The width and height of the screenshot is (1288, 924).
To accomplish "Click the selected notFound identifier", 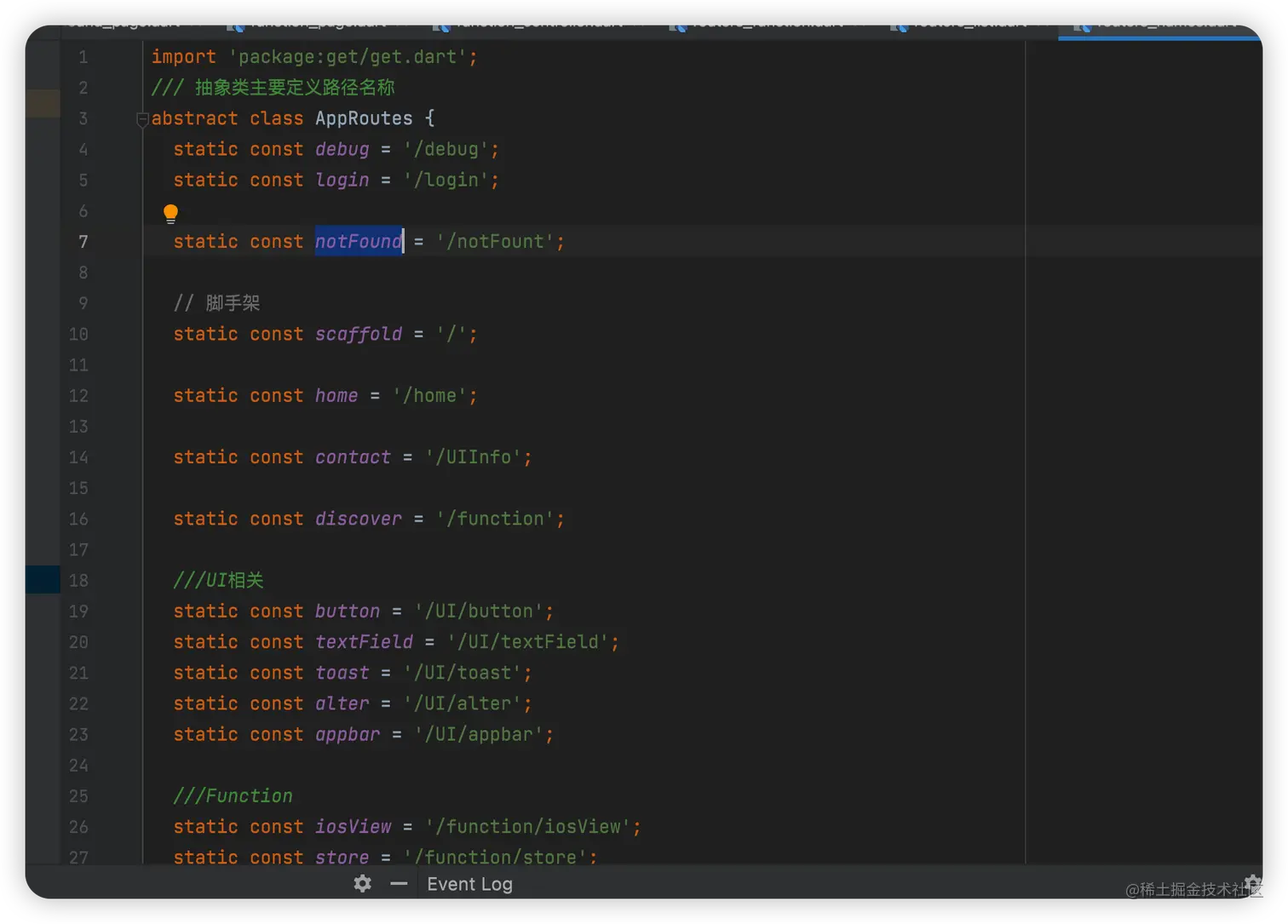I will point(359,242).
